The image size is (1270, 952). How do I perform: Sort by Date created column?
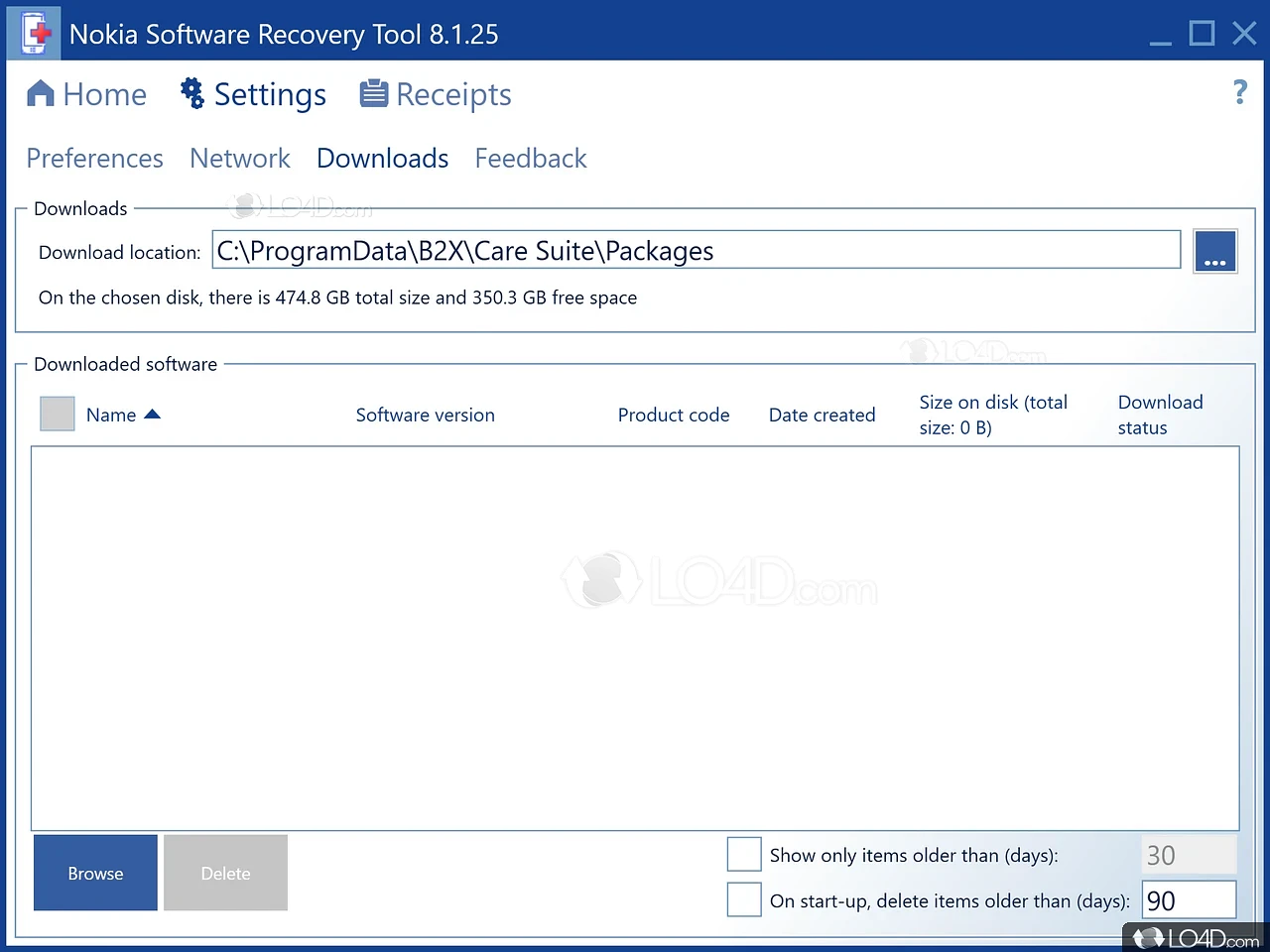tap(823, 415)
